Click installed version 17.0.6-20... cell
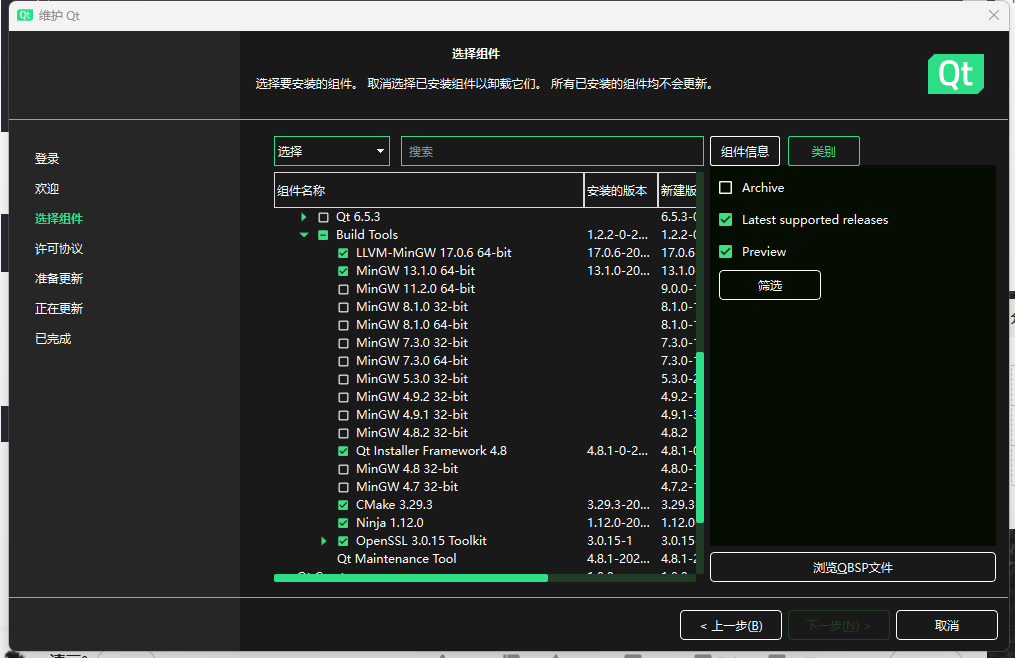1015x658 pixels. (618, 253)
